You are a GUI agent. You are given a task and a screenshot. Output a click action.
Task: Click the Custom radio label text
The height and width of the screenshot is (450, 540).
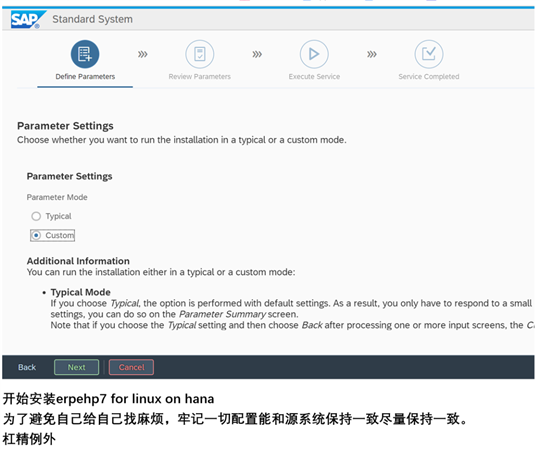(x=60, y=236)
